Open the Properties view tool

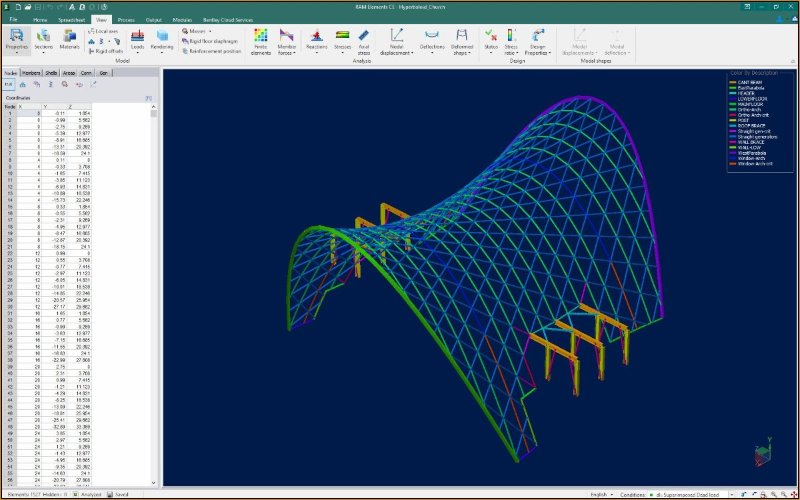pyautogui.click(x=16, y=37)
